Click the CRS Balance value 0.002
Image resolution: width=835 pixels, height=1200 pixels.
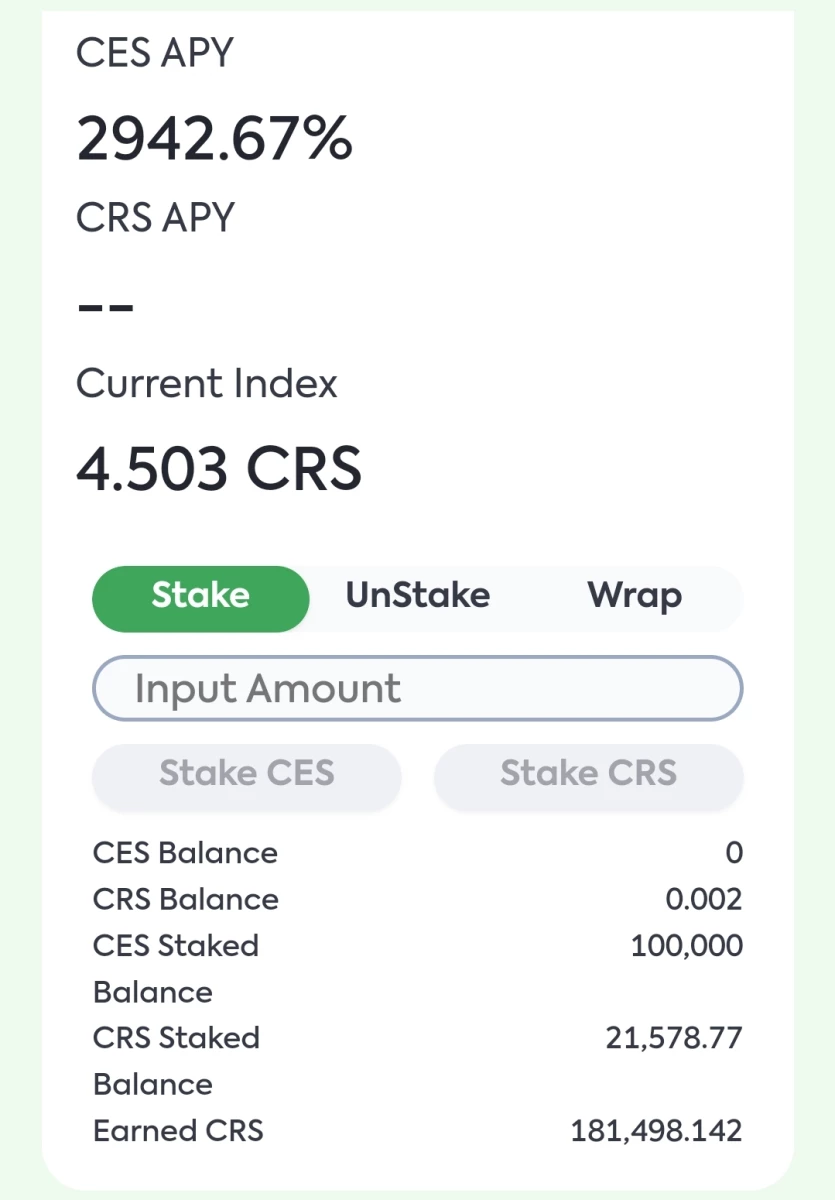point(704,899)
